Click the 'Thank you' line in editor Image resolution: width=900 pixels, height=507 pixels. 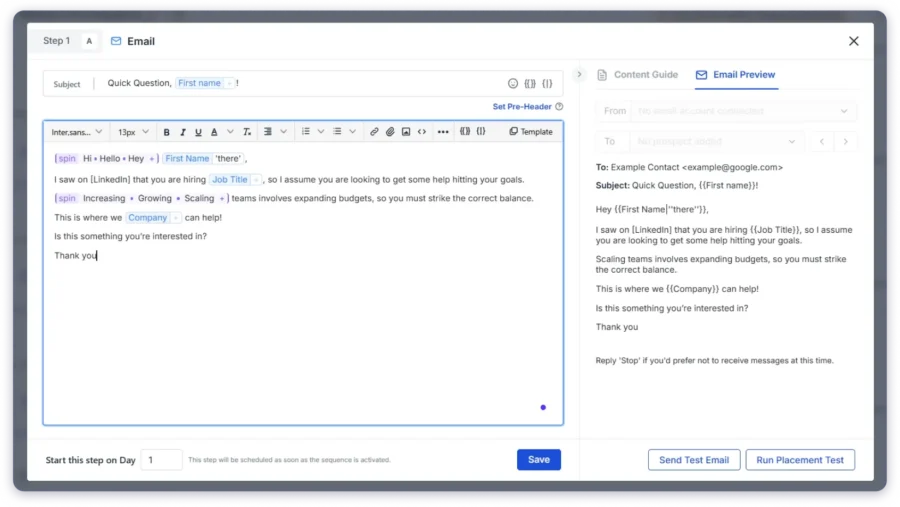click(75, 256)
